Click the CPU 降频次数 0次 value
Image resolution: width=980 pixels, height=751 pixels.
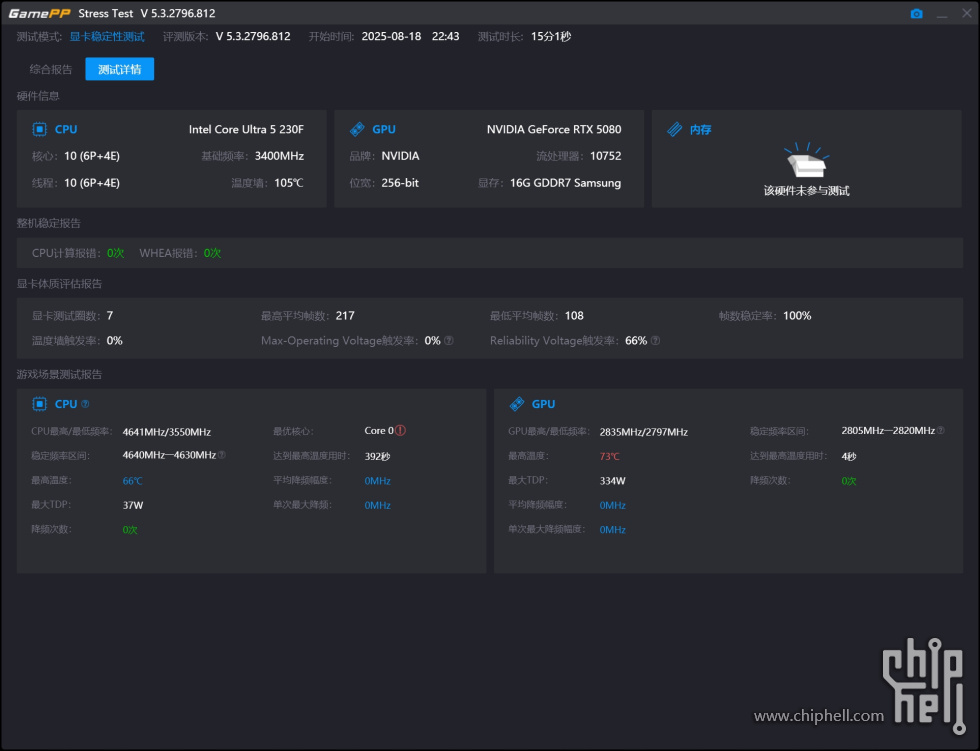coord(130,530)
